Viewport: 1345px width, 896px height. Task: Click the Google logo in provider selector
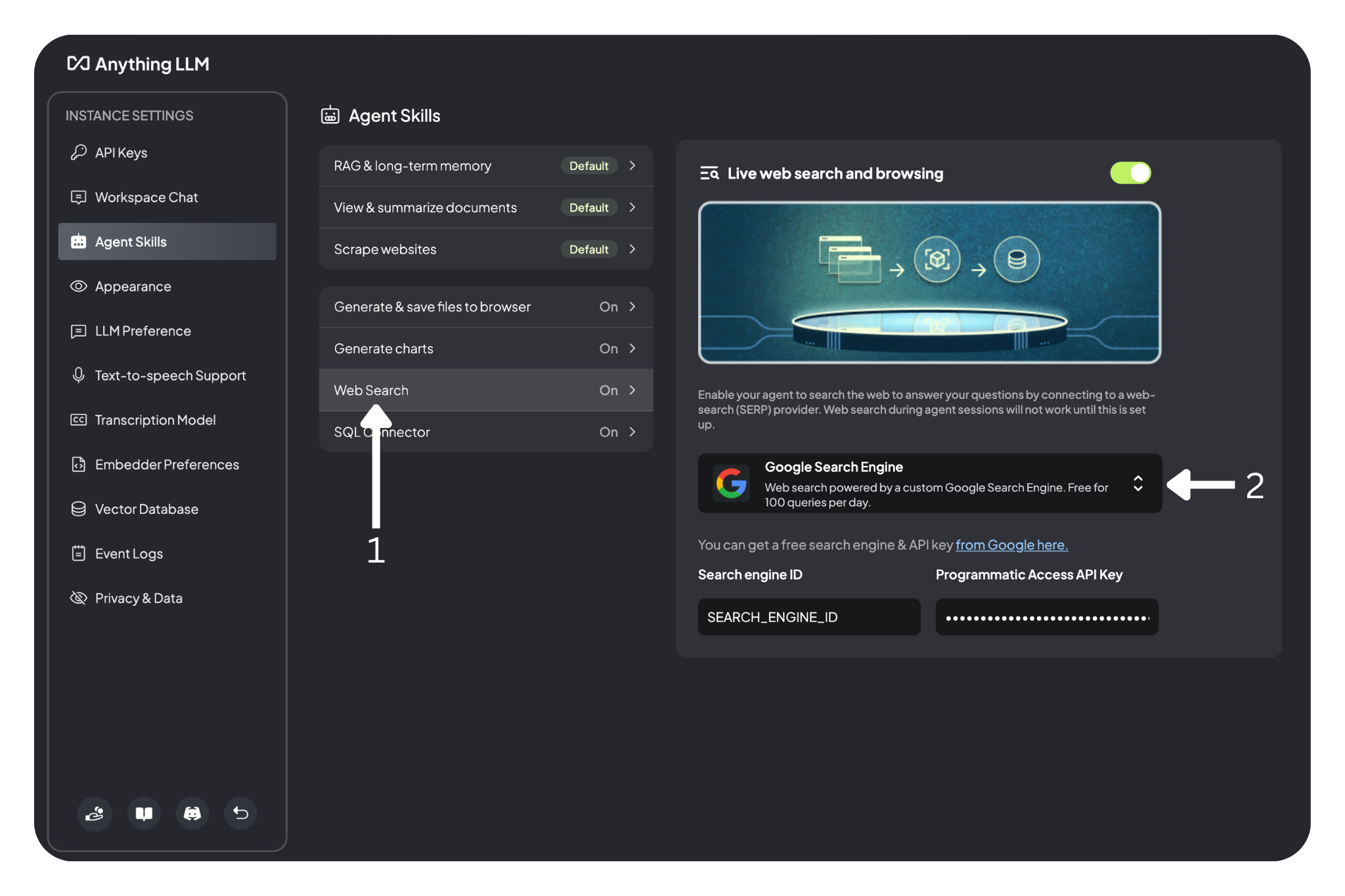[732, 484]
